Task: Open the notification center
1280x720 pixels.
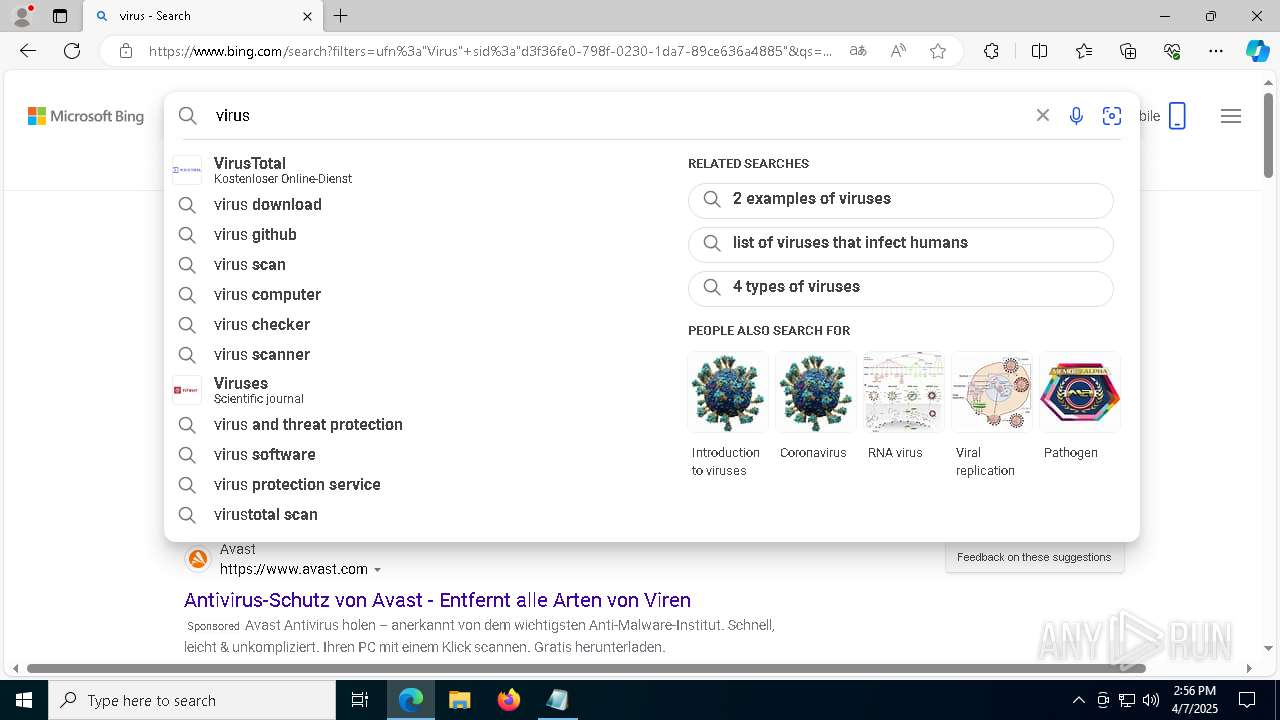Action: [1247, 700]
